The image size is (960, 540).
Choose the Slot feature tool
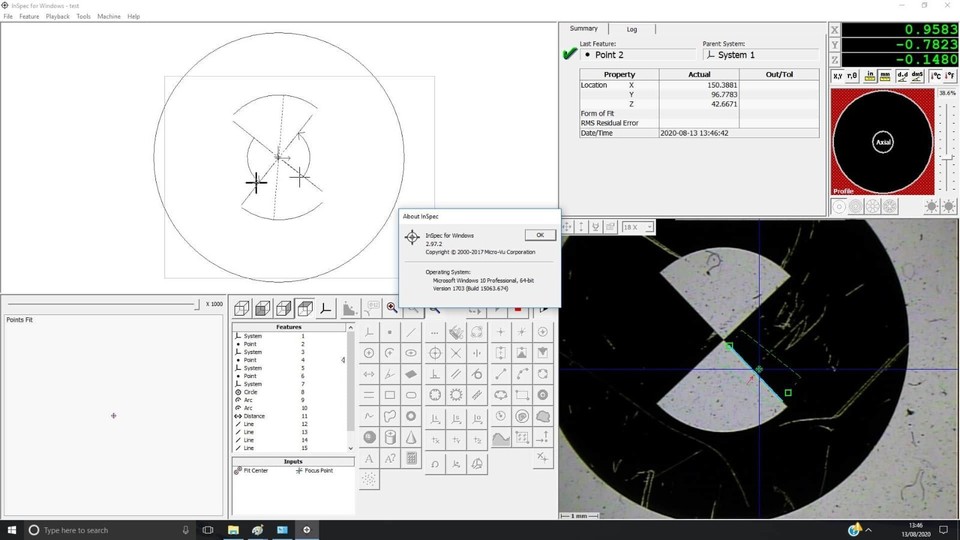tap(411, 396)
